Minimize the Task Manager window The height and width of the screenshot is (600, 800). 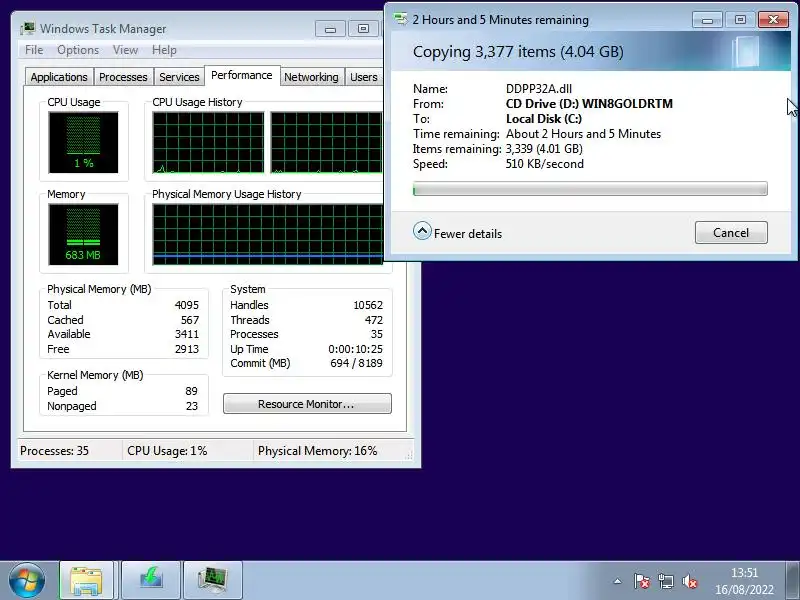click(x=330, y=29)
